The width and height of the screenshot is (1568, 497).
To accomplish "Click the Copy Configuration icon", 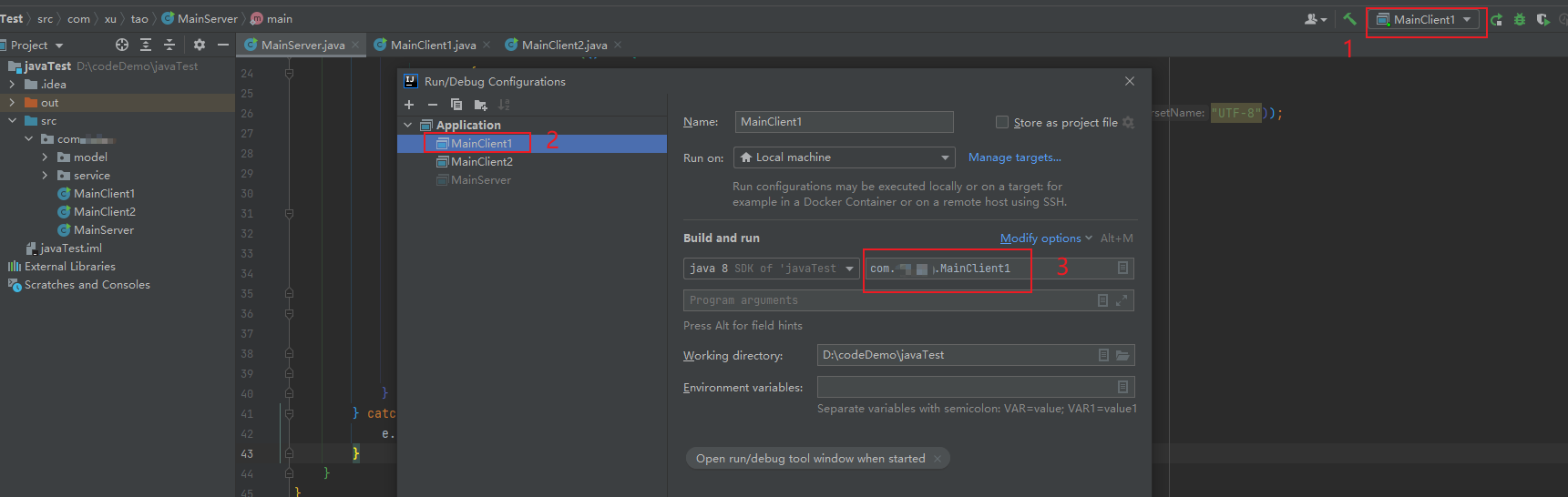I will tap(456, 105).
